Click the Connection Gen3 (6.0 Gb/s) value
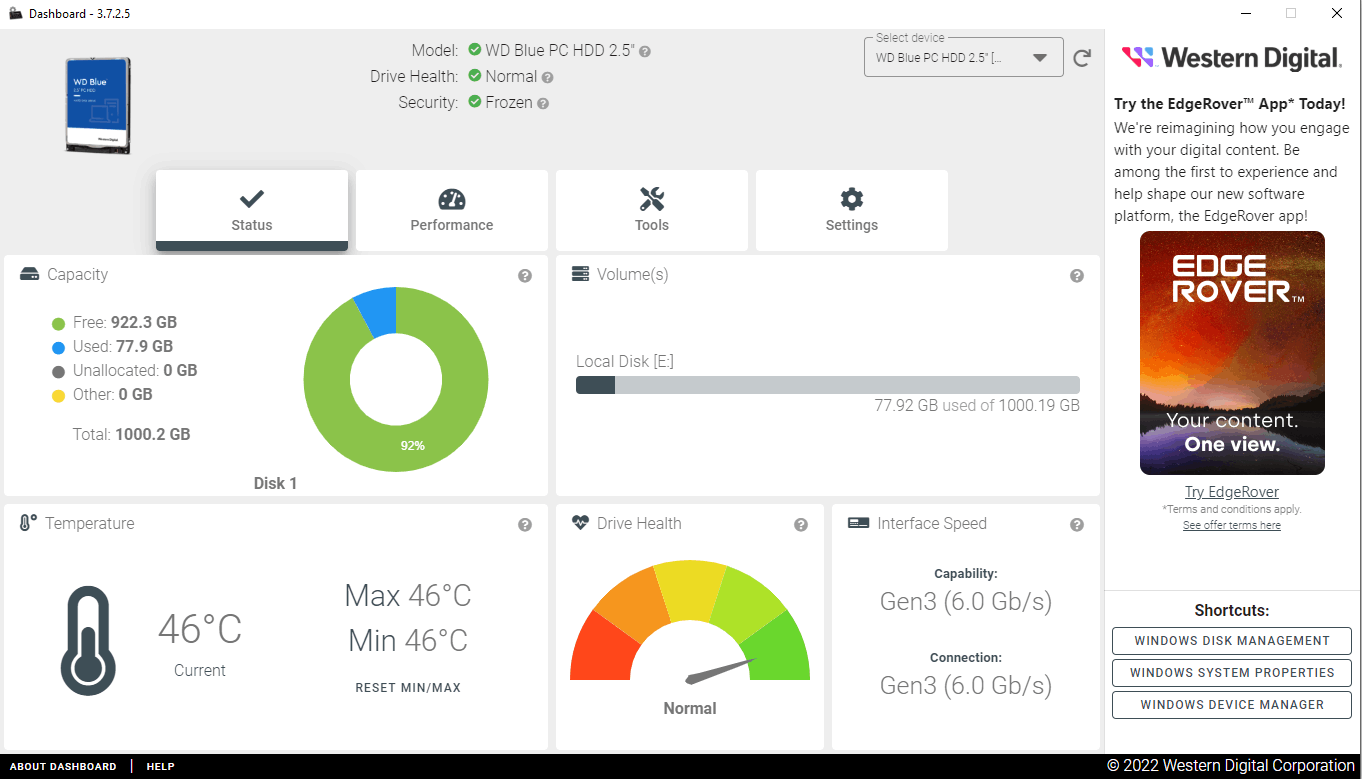Viewport: 1362px width, 779px height. 966,685
